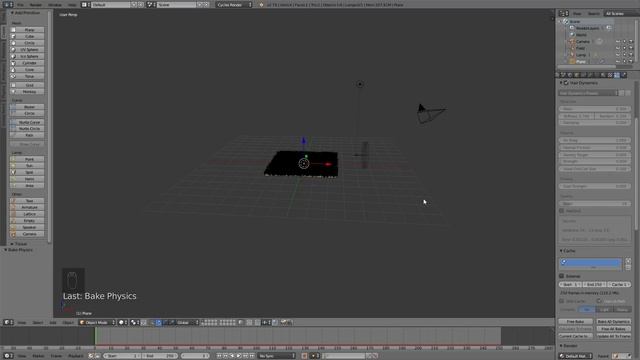Viewport: 640px width, 360px height.
Task: Open the Object Mode dropdown
Action: [97, 322]
